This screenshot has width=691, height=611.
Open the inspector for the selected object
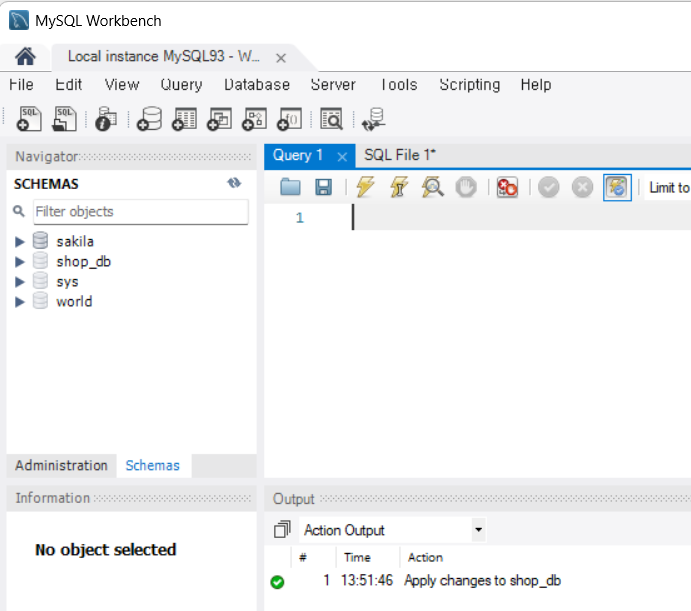pyautogui.click(x=106, y=119)
